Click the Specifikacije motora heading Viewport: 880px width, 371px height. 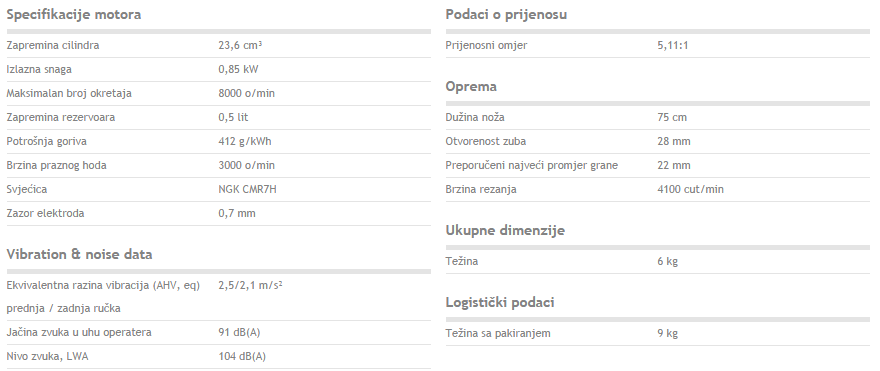pyautogui.click(x=74, y=15)
